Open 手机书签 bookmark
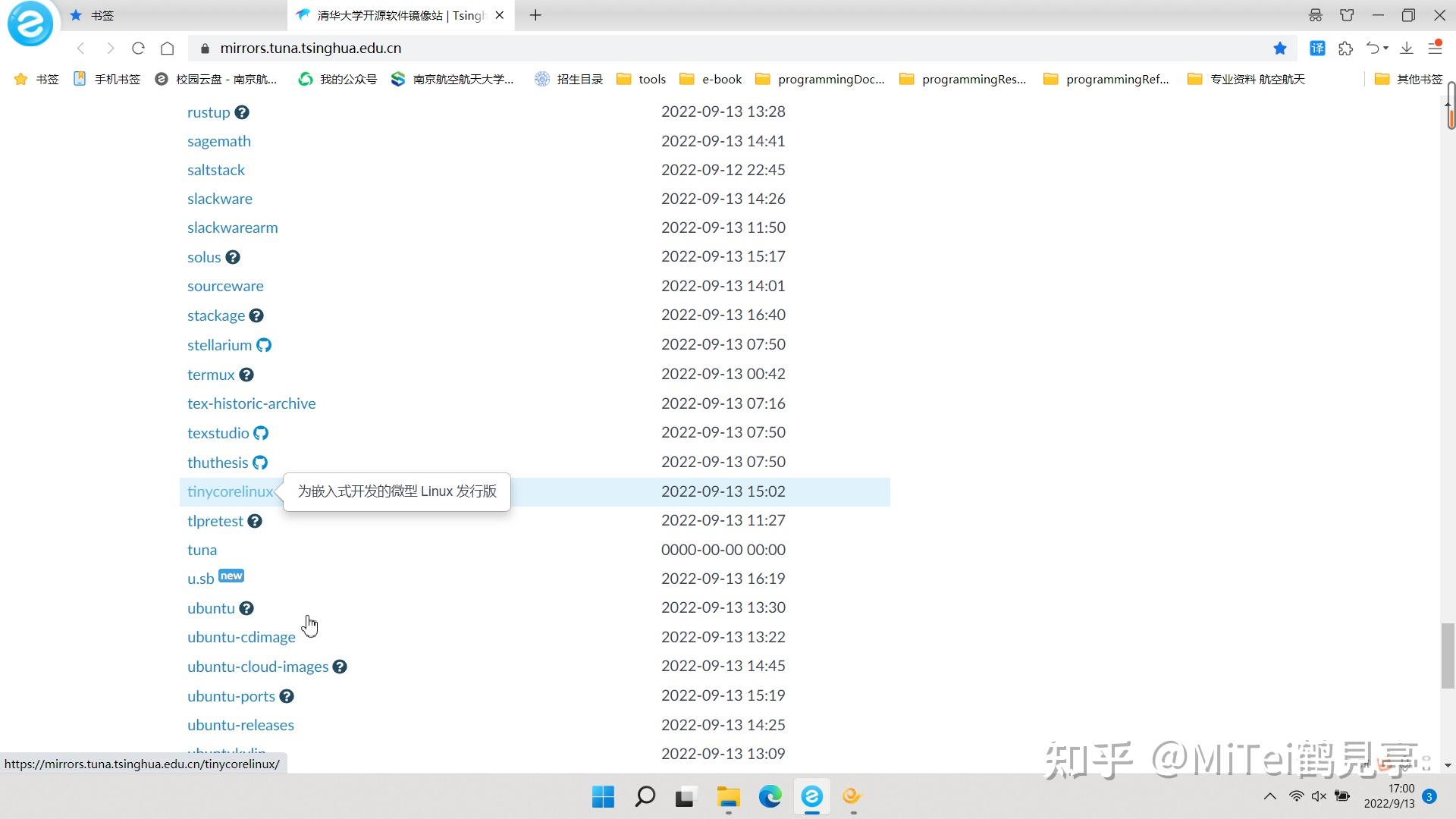The width and height of the screenshot is (1456, 819). click(107, 79)
